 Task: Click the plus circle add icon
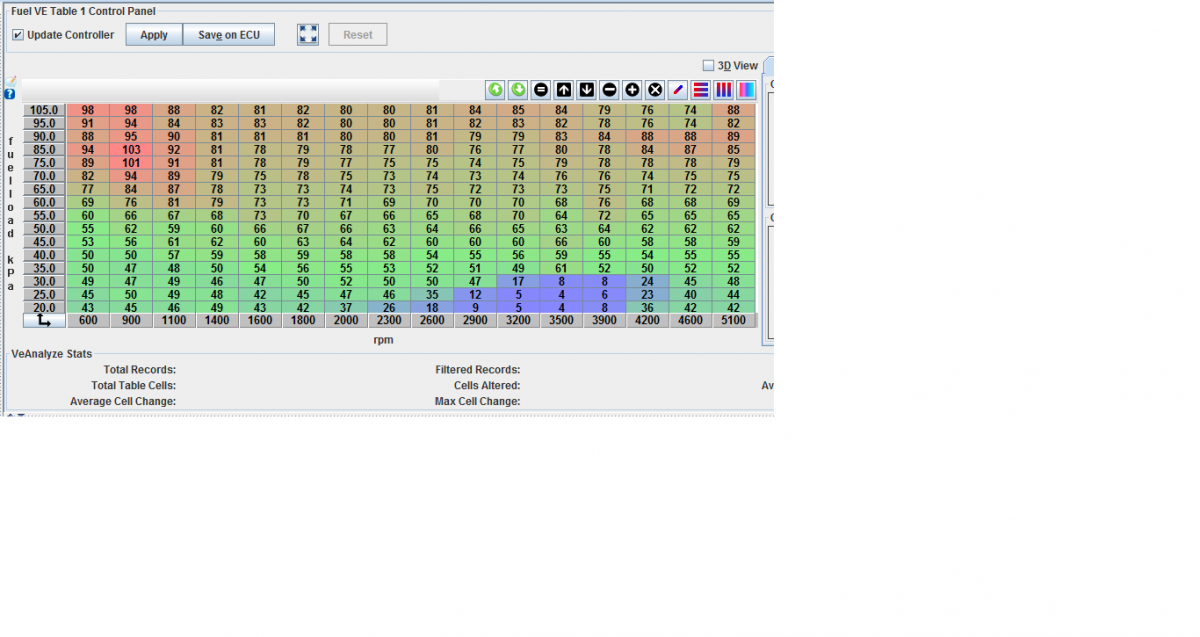[x=632, y=90]
